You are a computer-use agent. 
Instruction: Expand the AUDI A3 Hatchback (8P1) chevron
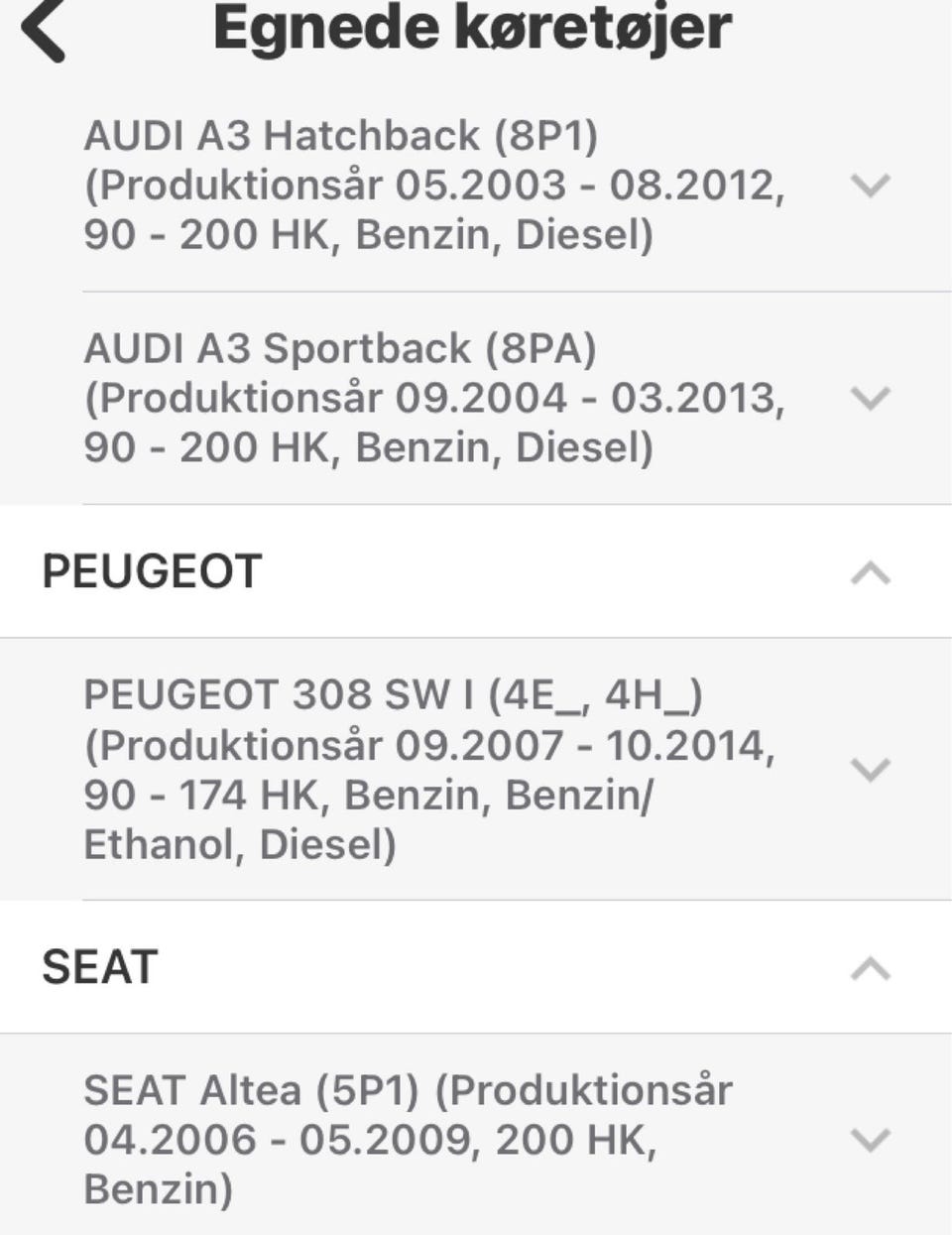pyautogui.click(x=871, y=185)
